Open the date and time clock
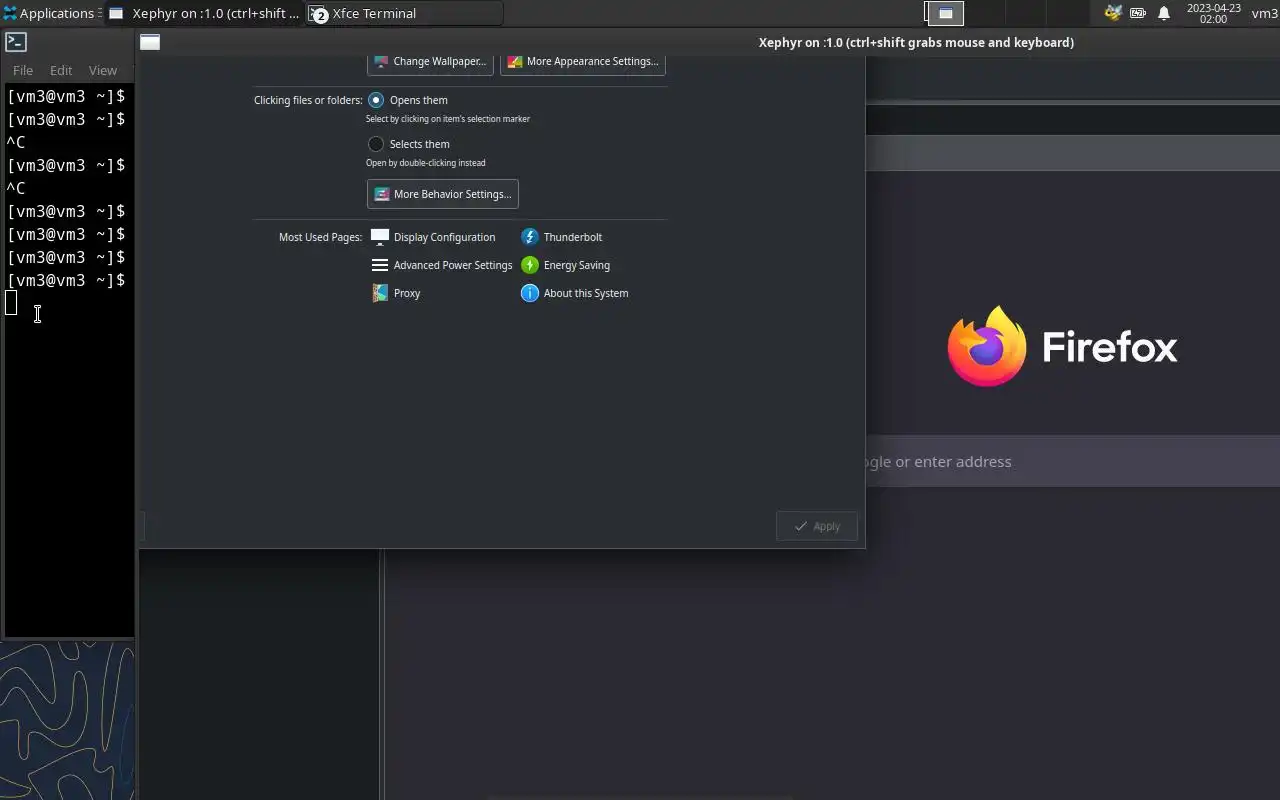This screenshot has width=1280, height=800. pyautogui.click(x=1213, y=13)
